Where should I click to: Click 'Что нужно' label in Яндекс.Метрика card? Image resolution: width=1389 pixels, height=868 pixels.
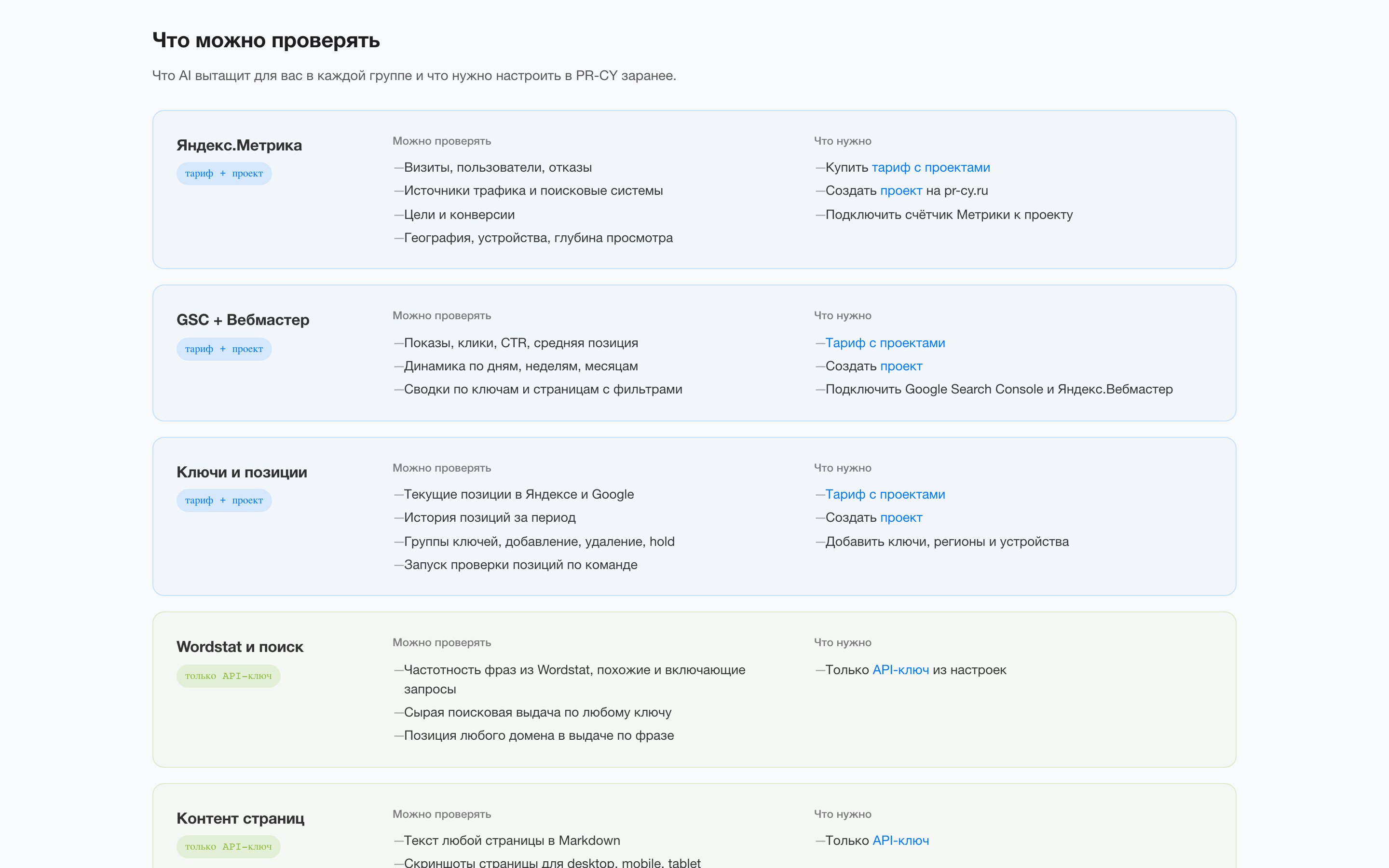point(843,141)
